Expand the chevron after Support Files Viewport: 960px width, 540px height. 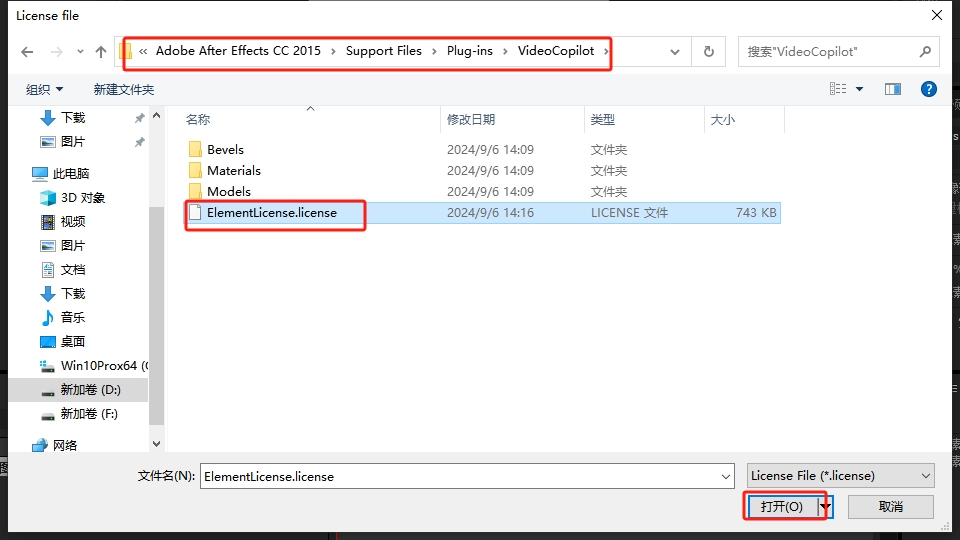pos(434,51)
